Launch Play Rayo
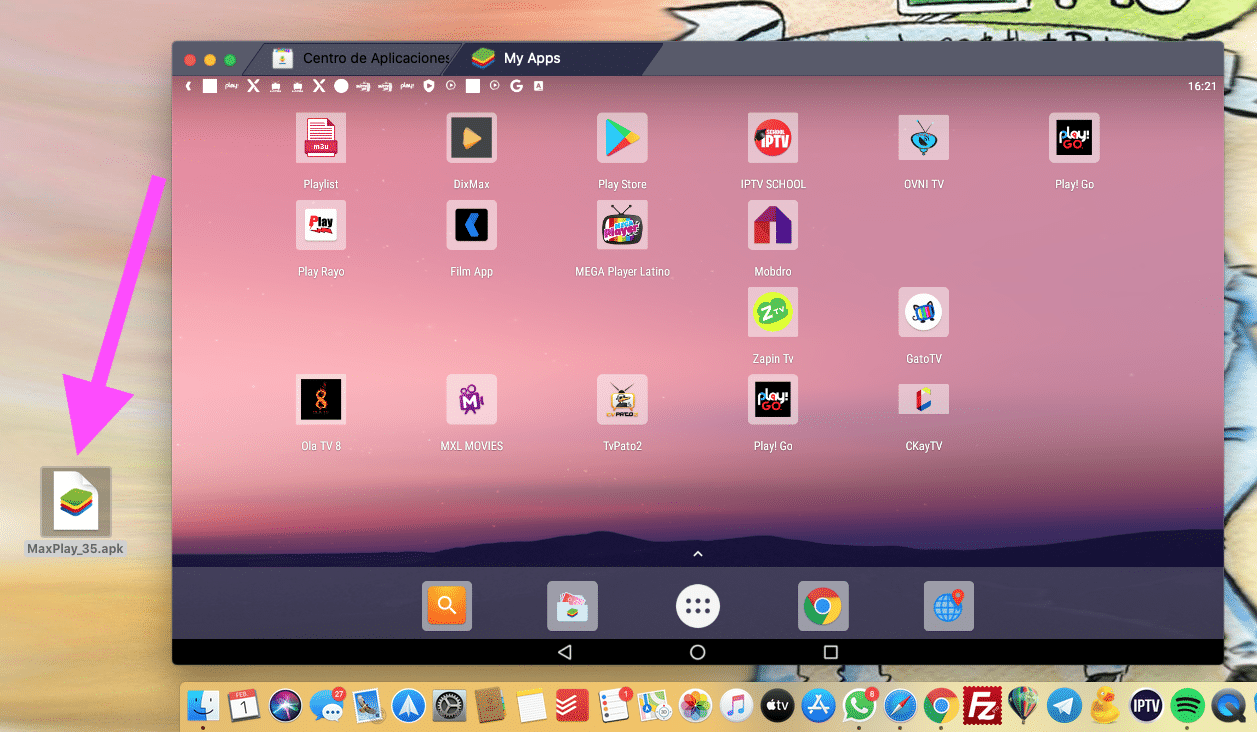Viewport: 1257px width, 732px height. [x=321, y=225]
